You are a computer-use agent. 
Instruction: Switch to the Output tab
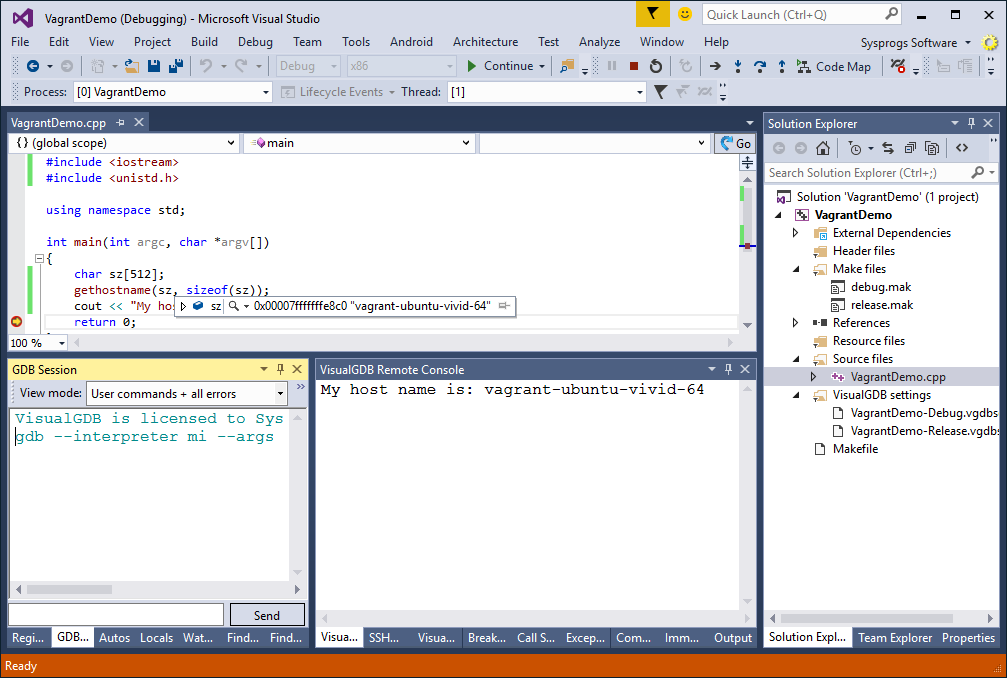pos(733,638)
